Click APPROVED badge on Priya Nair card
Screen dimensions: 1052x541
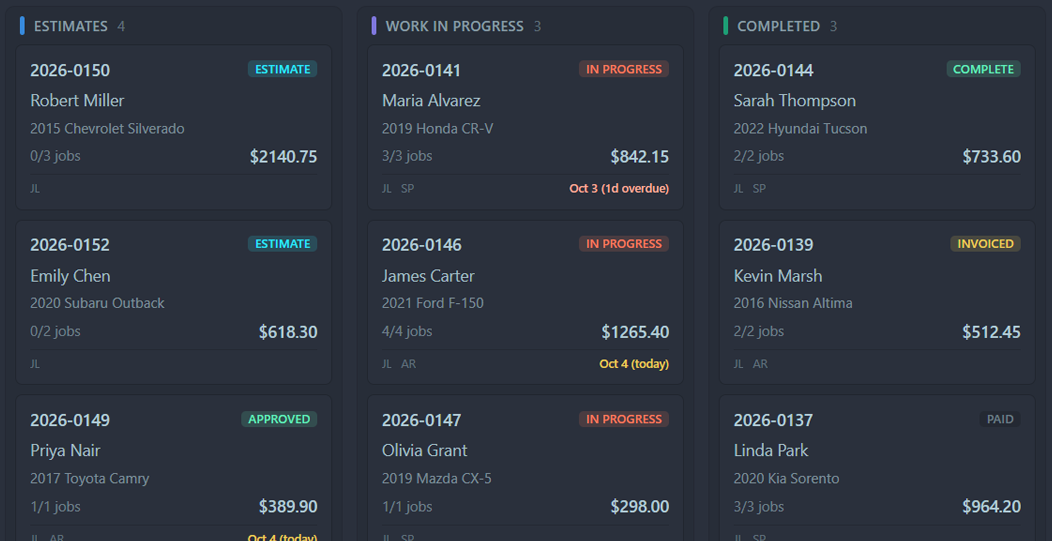pyautogui.click(x=279, y=419)
